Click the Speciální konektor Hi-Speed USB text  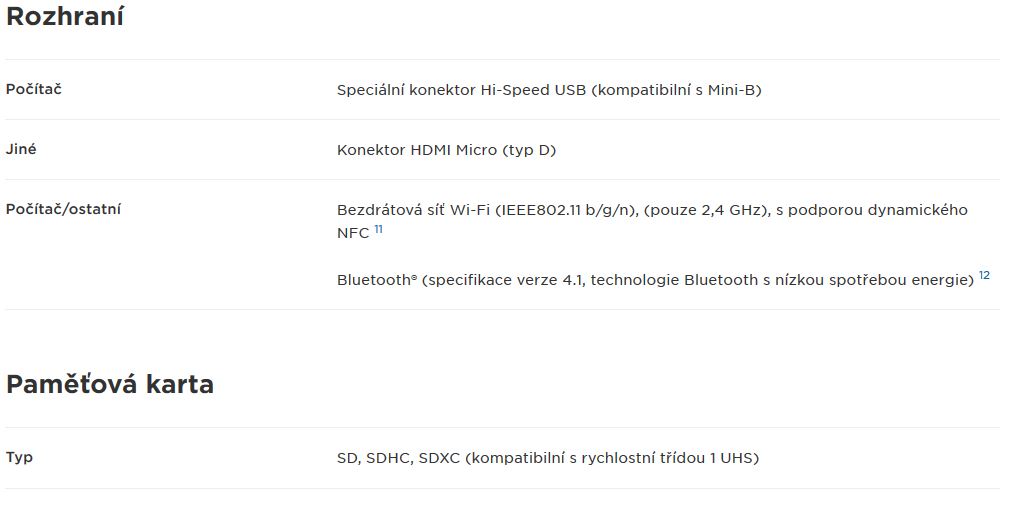tap(461, 90)
